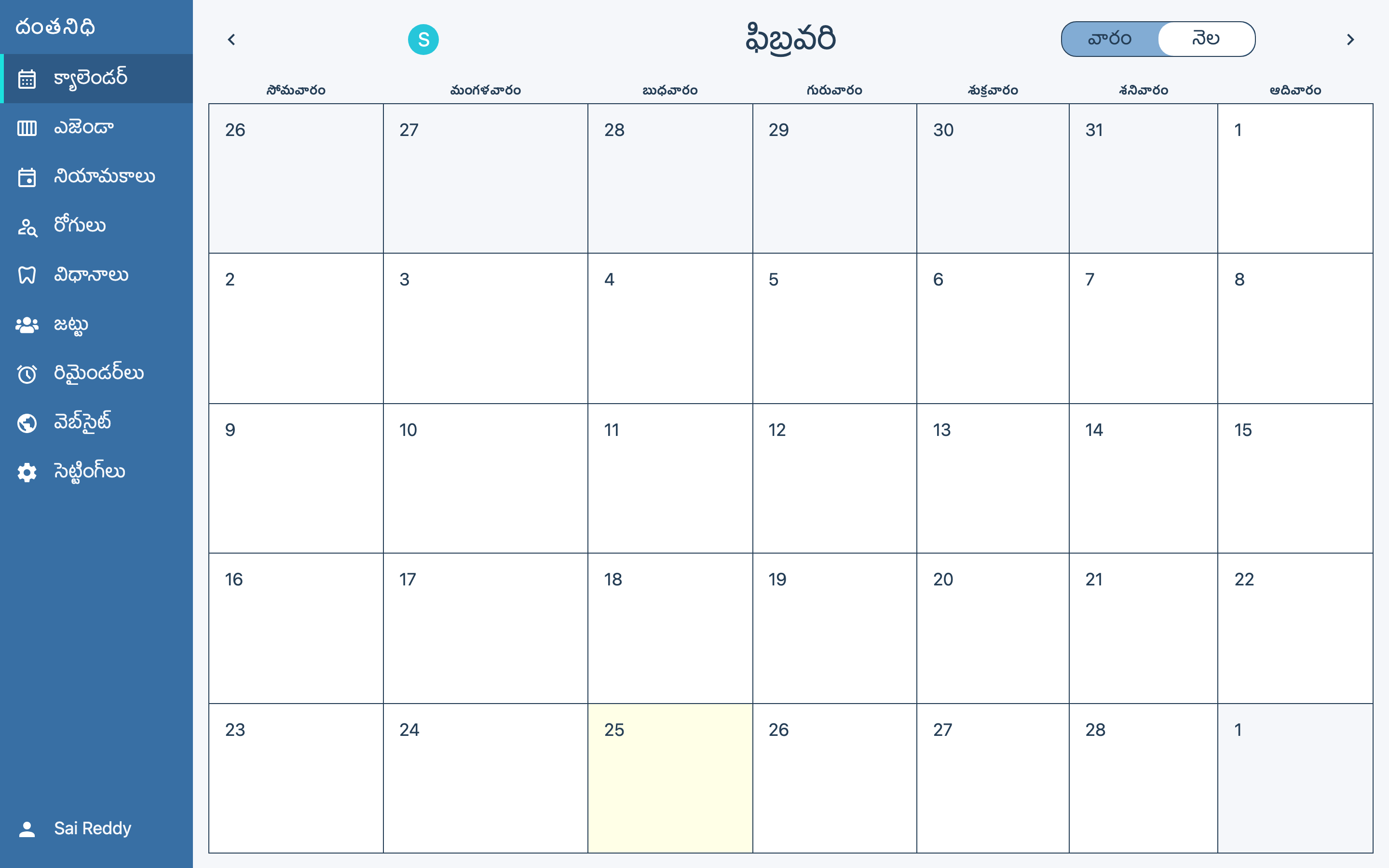Select the highlighted day 25 cell

pos(670,778)
